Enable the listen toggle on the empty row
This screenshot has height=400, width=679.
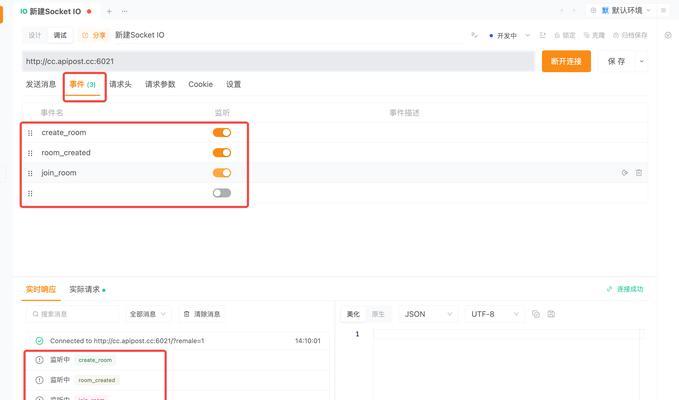(x=222, y=193)
